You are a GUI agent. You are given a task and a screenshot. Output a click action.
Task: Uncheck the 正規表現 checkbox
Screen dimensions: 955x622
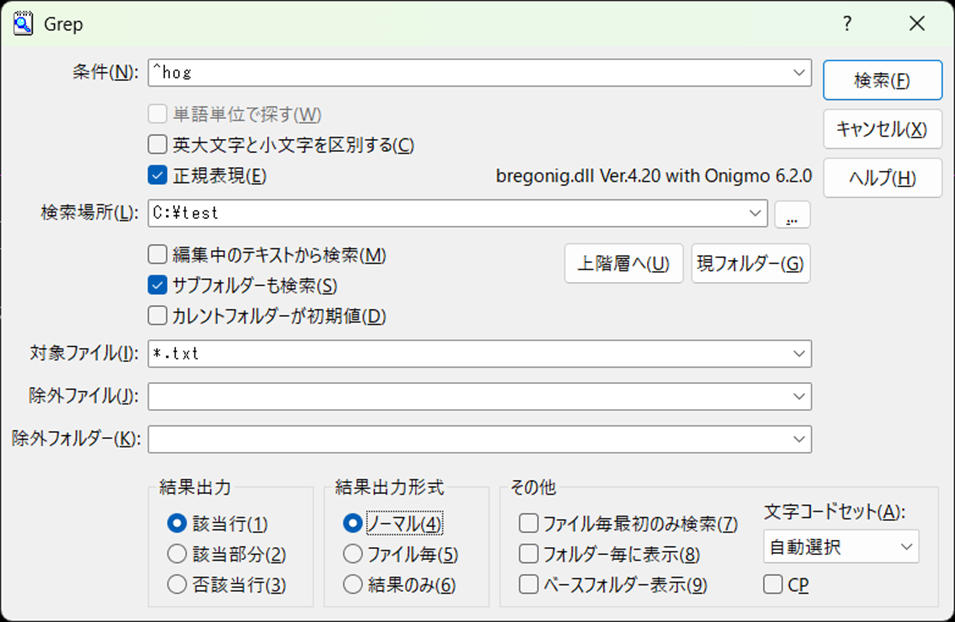(x=157, y=175)
